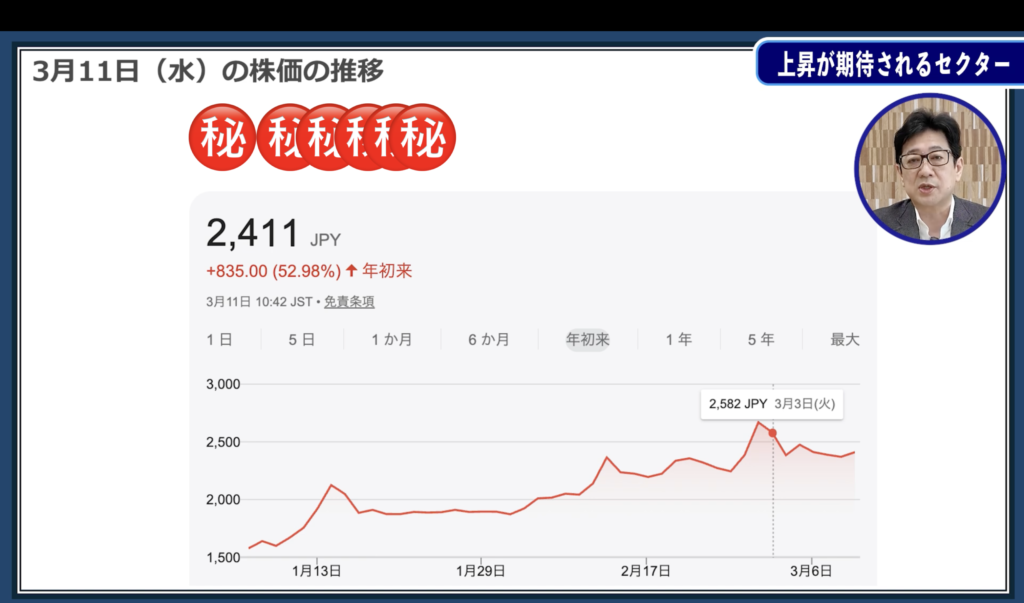Show the 5年 price history

click(760, 340)
